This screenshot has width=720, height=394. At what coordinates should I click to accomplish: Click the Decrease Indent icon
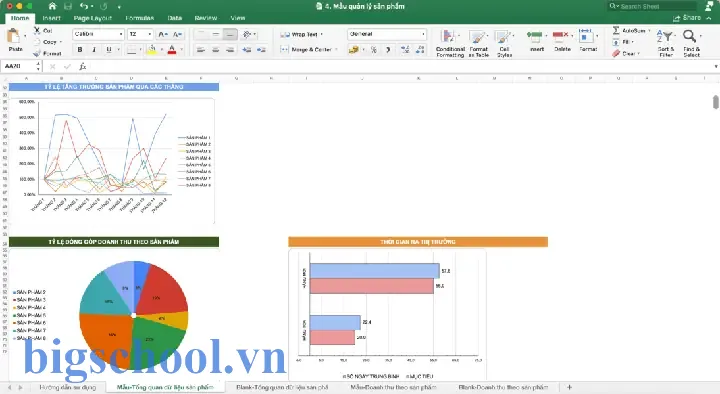point(247,50)
